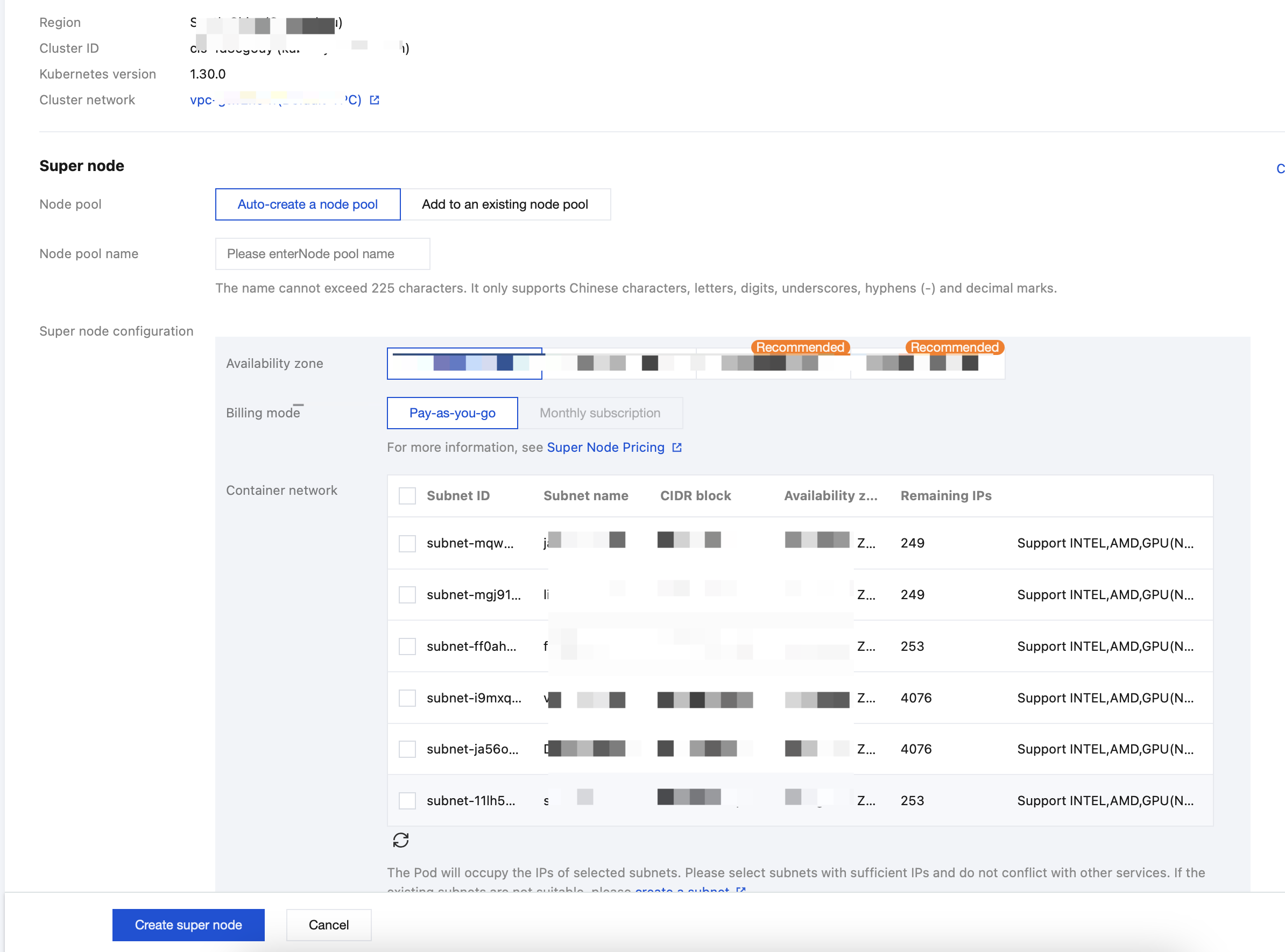Viewport: 1285px width, 952px height.
Task: Toggle the select-all subnets header checkbox
Action: coord(407,495)
